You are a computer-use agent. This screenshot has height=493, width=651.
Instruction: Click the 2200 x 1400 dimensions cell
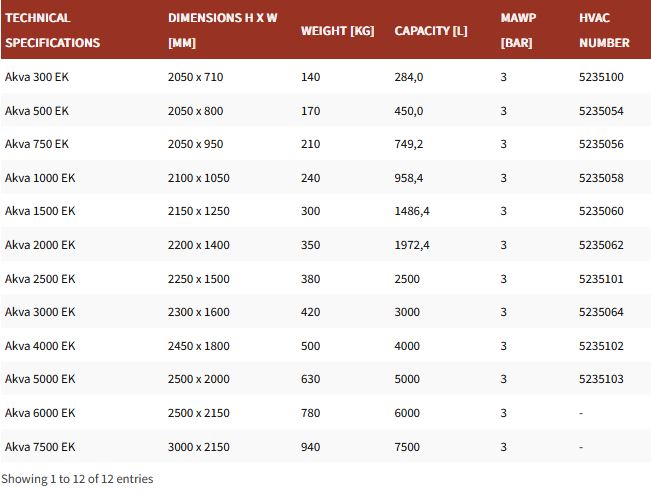click(199, 245)
